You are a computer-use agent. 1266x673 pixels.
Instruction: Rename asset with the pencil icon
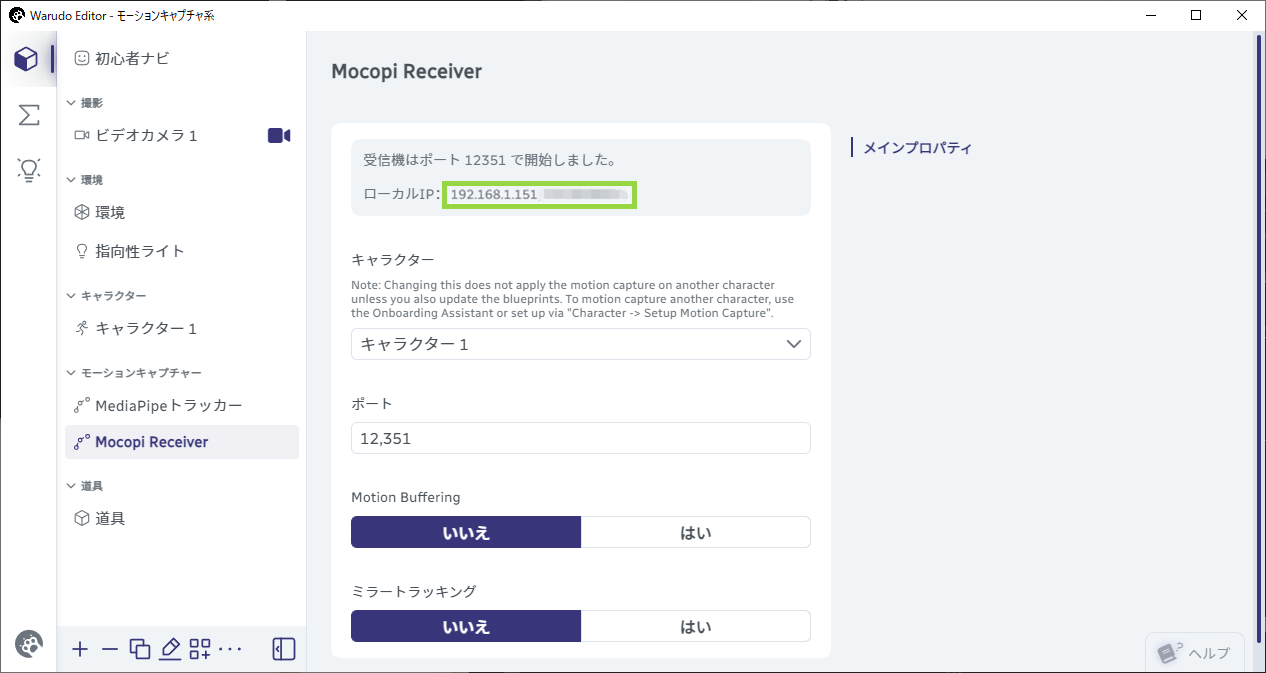[170, 649]
